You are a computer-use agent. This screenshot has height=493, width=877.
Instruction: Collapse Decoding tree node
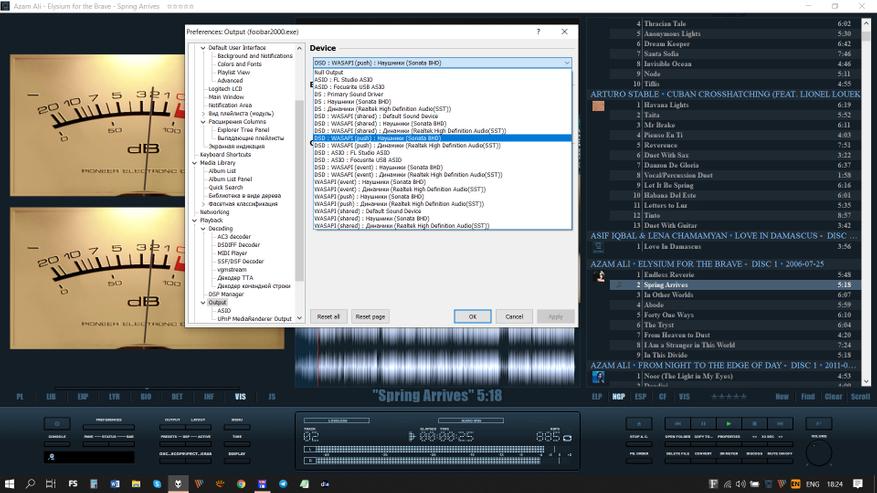[203, 228]
